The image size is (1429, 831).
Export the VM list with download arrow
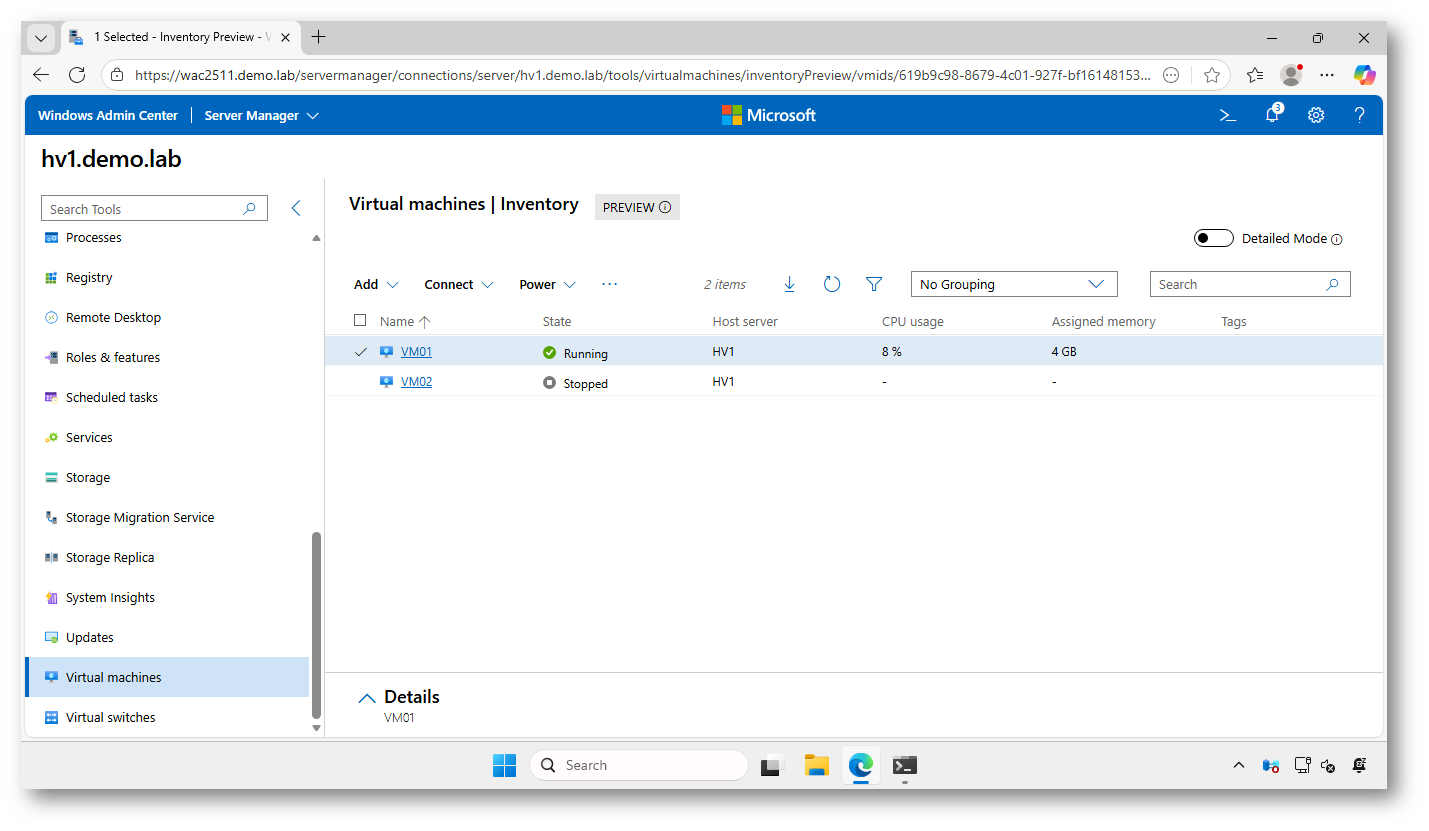[x=789, y=284]
